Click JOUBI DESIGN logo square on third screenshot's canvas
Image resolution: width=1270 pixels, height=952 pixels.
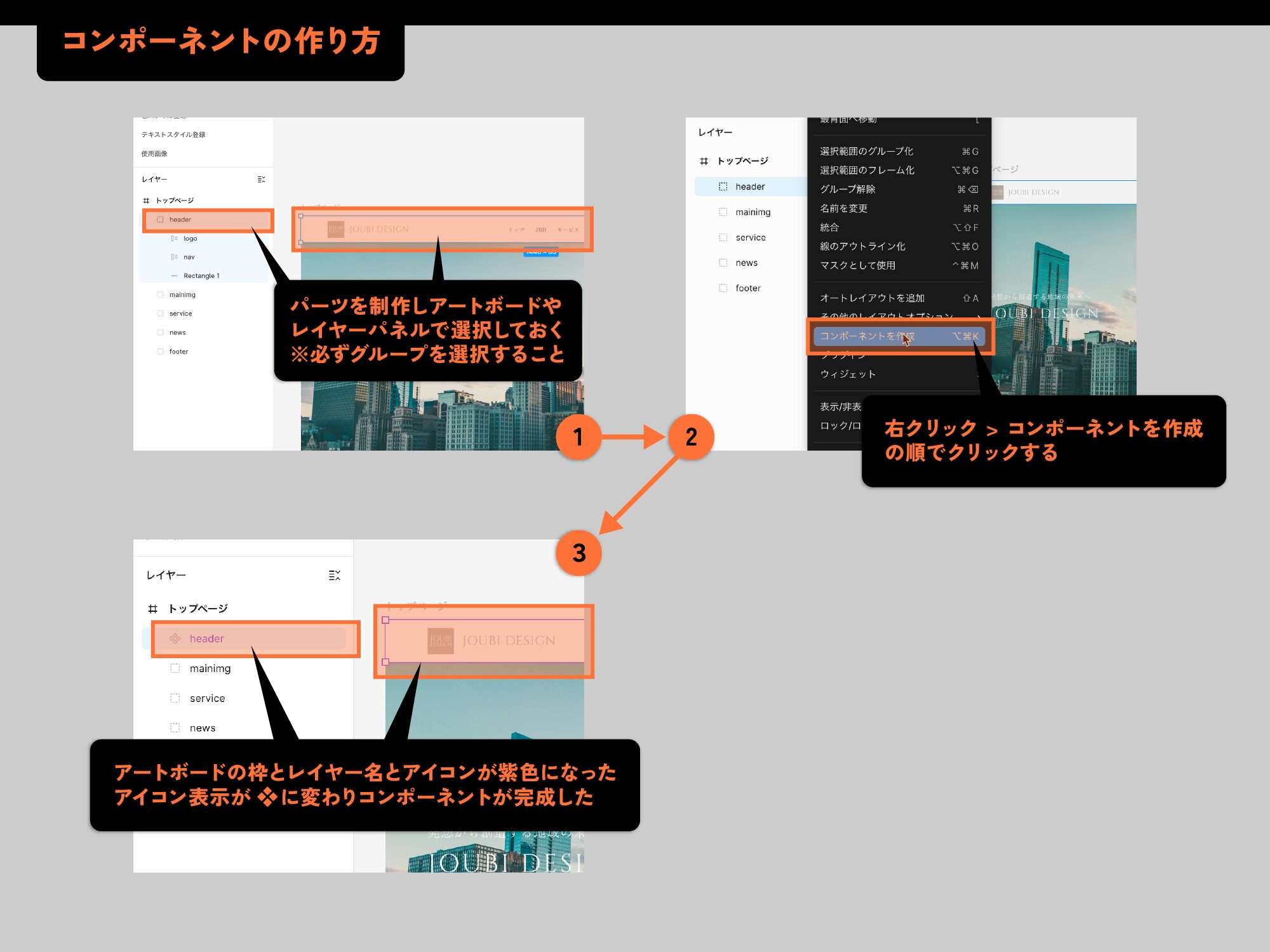point(441,641)
